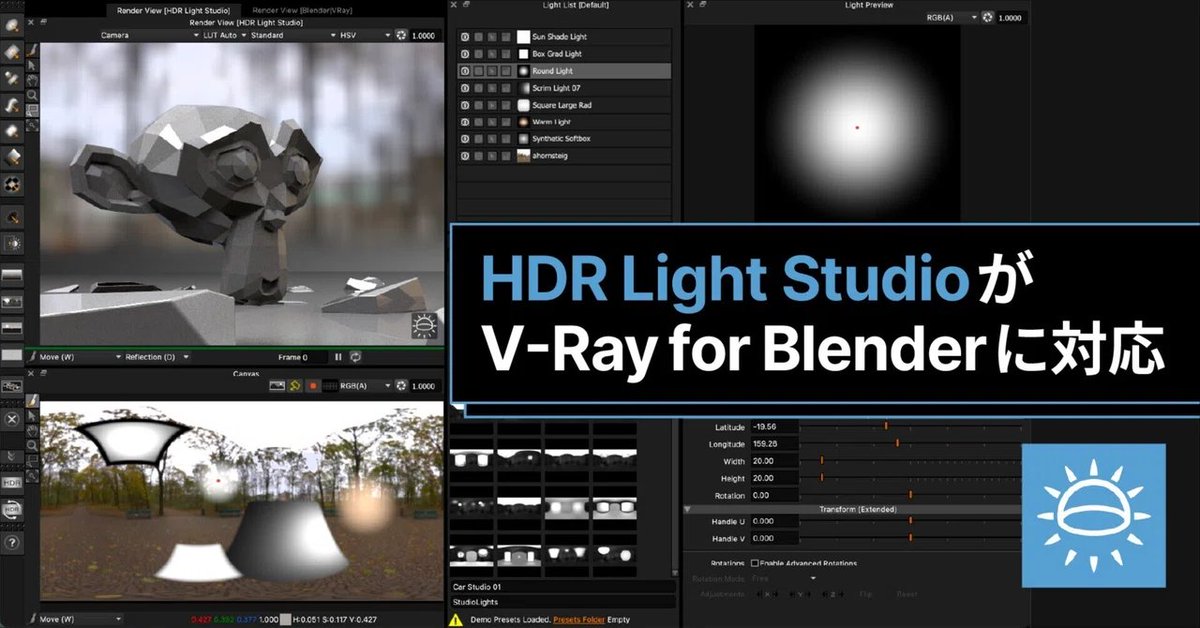This screenshot has width=1200, height=628.
Task: Pause the Render View rendering
Action: pos(338,356)
